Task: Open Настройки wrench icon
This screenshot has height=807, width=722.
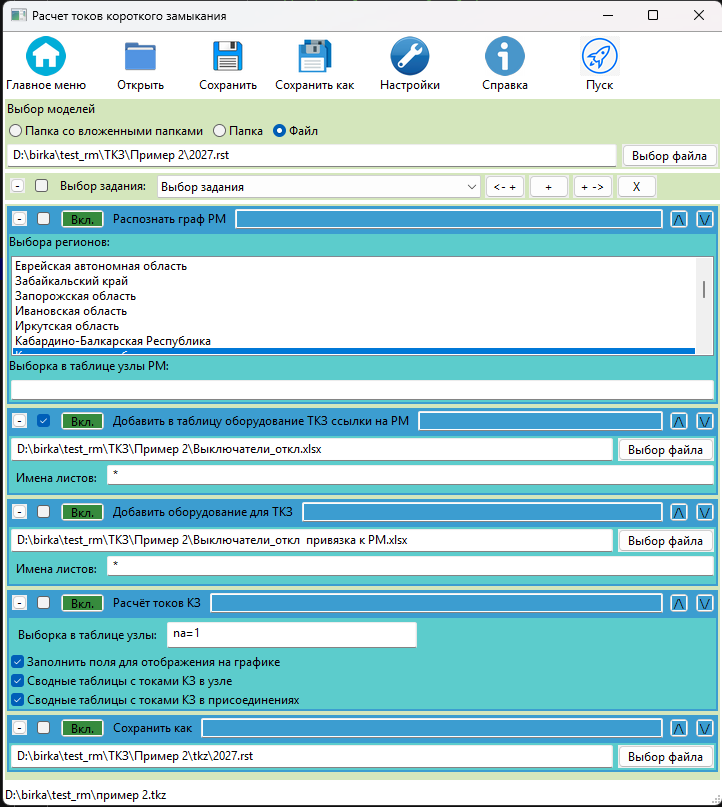Action: pos(410,56)
